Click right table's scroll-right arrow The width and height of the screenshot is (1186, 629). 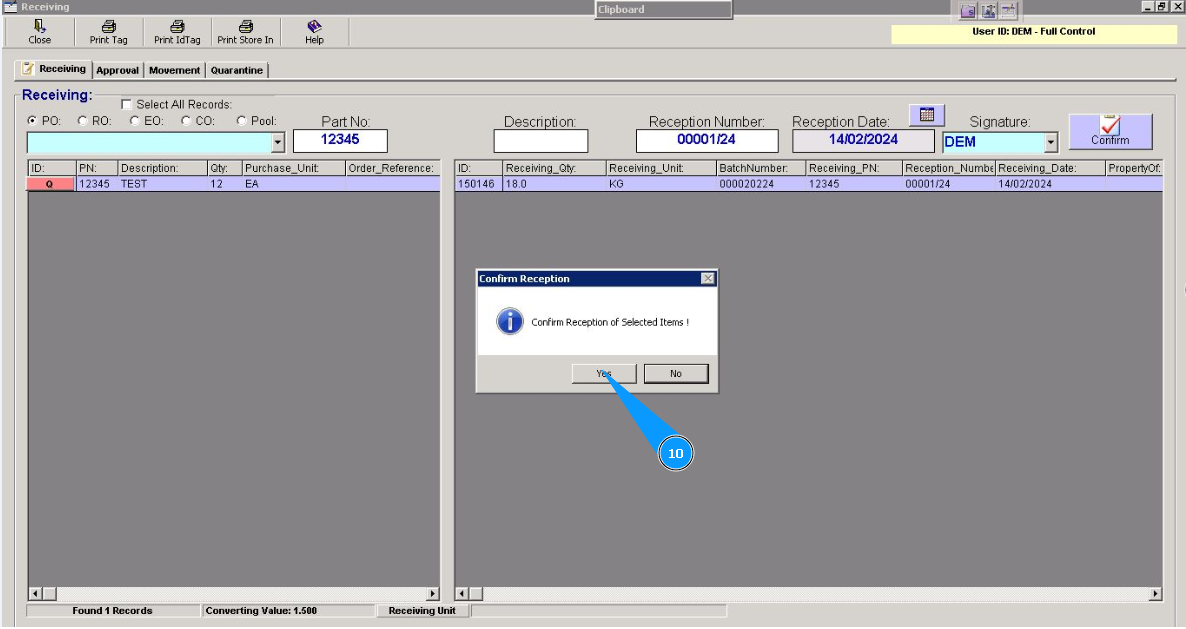coord(1154,594)
